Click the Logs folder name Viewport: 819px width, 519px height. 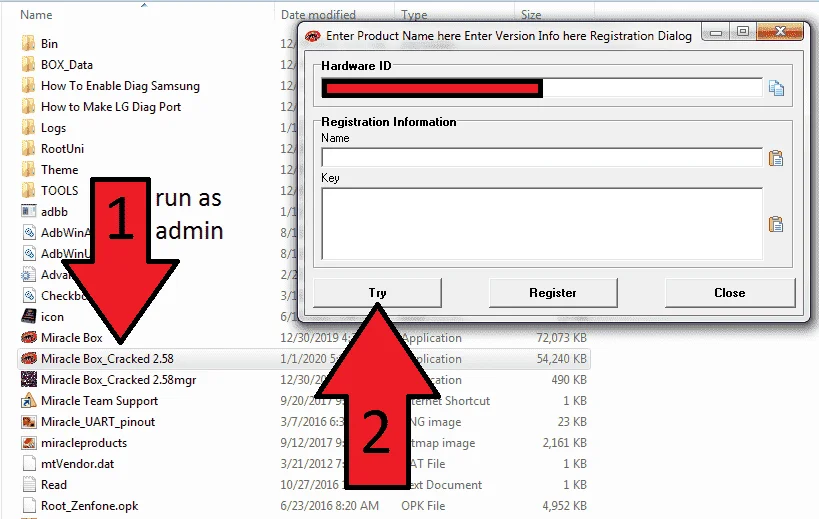(x=53, y=128)
